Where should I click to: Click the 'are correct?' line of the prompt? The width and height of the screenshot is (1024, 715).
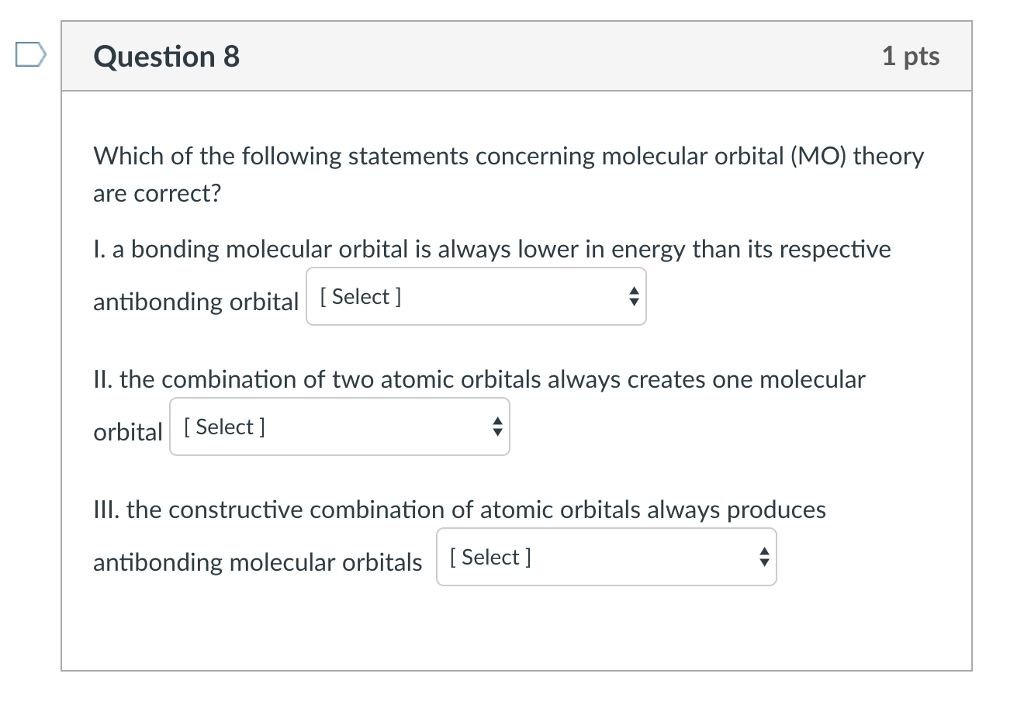tap(157, 194)
